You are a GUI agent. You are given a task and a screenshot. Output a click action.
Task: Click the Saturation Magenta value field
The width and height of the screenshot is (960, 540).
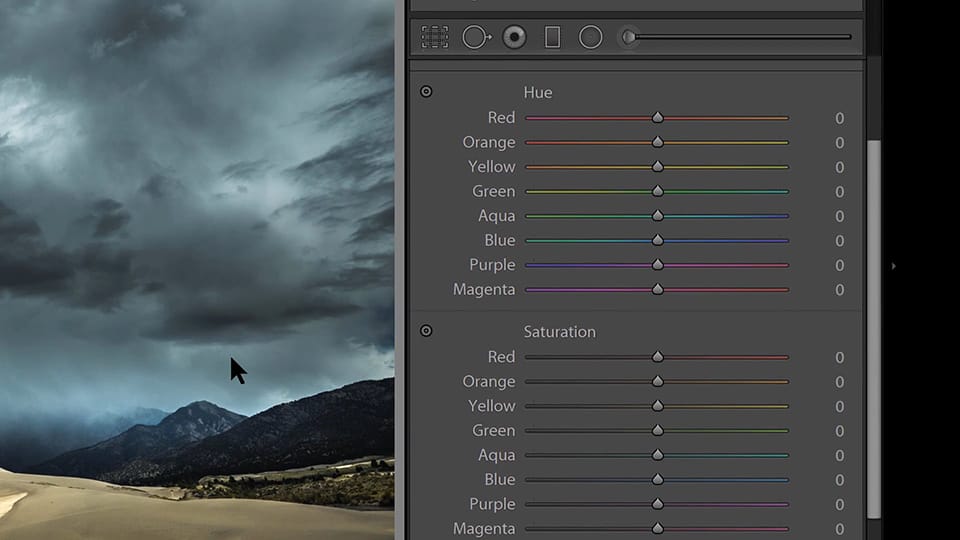pos(839,529)
